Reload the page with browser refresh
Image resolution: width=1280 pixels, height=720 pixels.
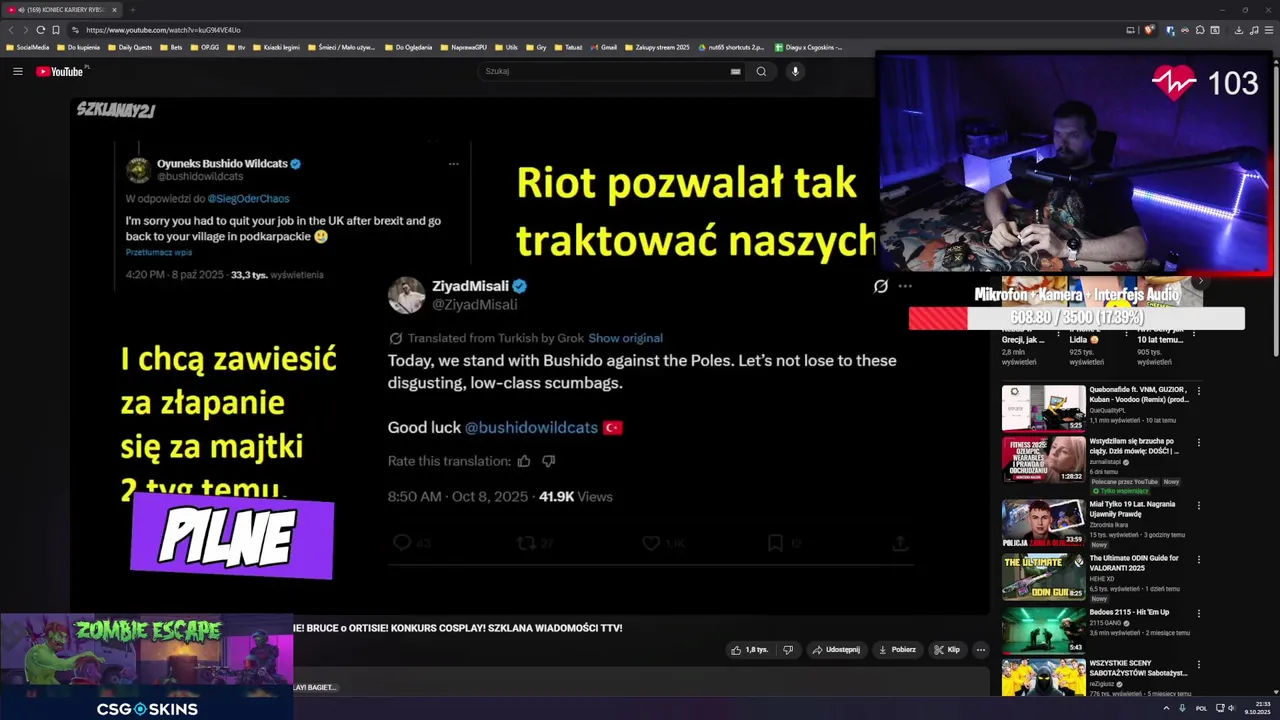40,30
